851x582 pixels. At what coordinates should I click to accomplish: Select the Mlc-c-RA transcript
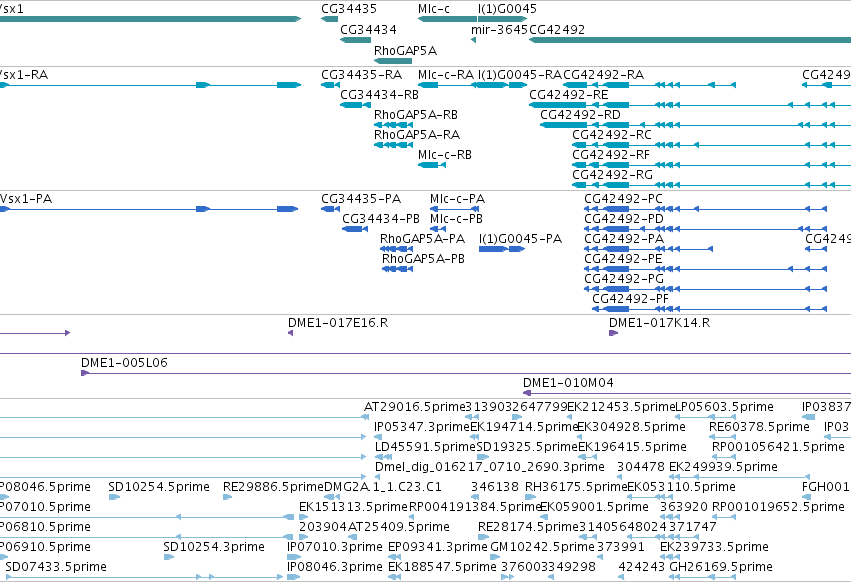[x=446, y=75]
